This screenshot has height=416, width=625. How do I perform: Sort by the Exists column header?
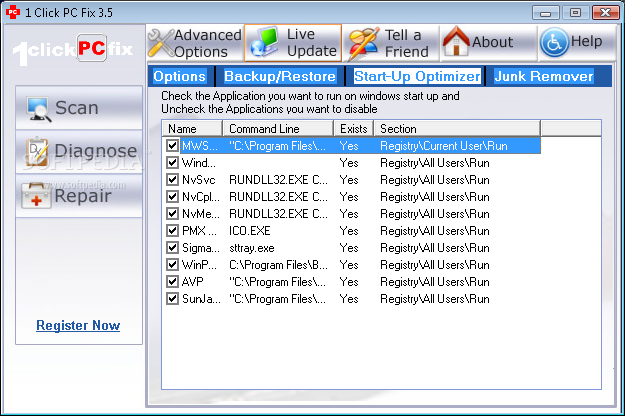[x=354, y=129]
